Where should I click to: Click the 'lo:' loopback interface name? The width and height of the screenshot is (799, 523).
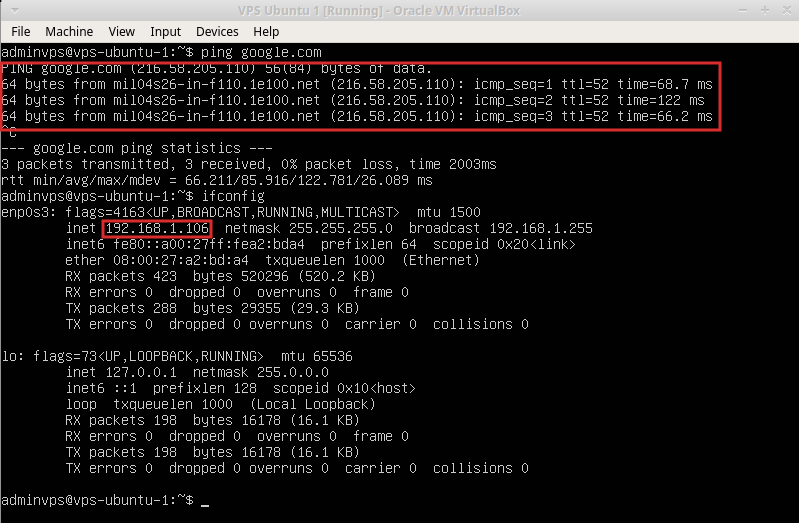point(13,356)
